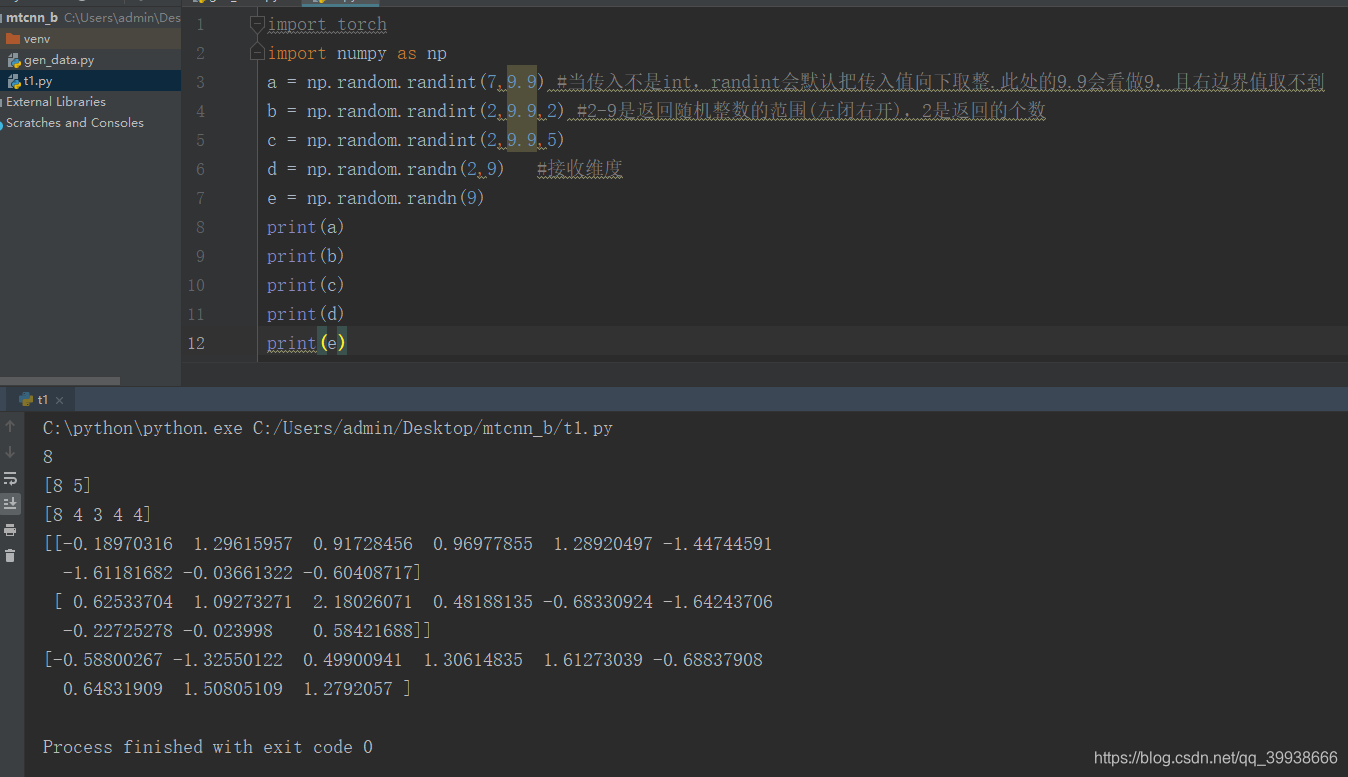This screenshot has width=1348, height=777.
Task: Click the Down the Stack Trace arrow icon
Action: pyautogui.click(x=10, y=451)
